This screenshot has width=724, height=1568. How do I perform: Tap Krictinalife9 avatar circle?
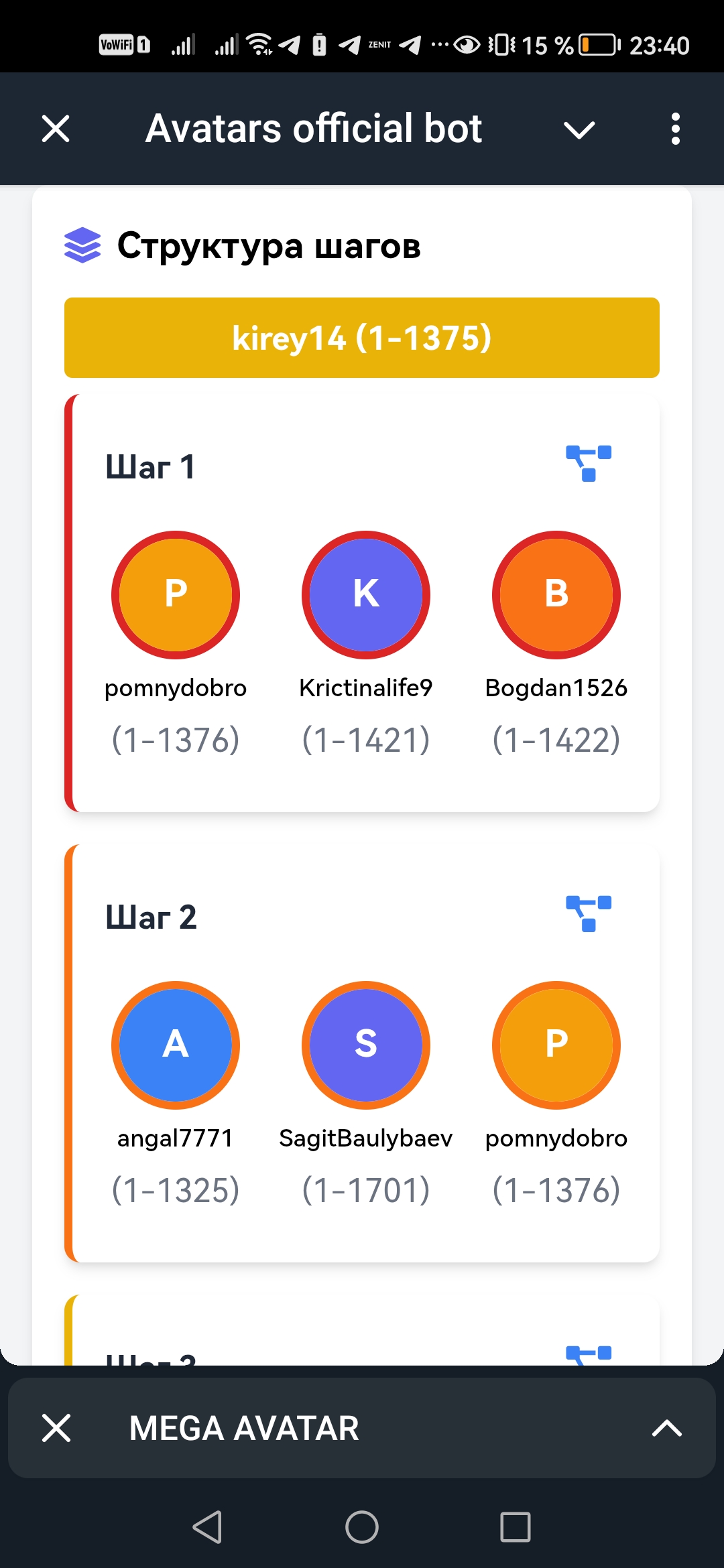tap(366, 594)
